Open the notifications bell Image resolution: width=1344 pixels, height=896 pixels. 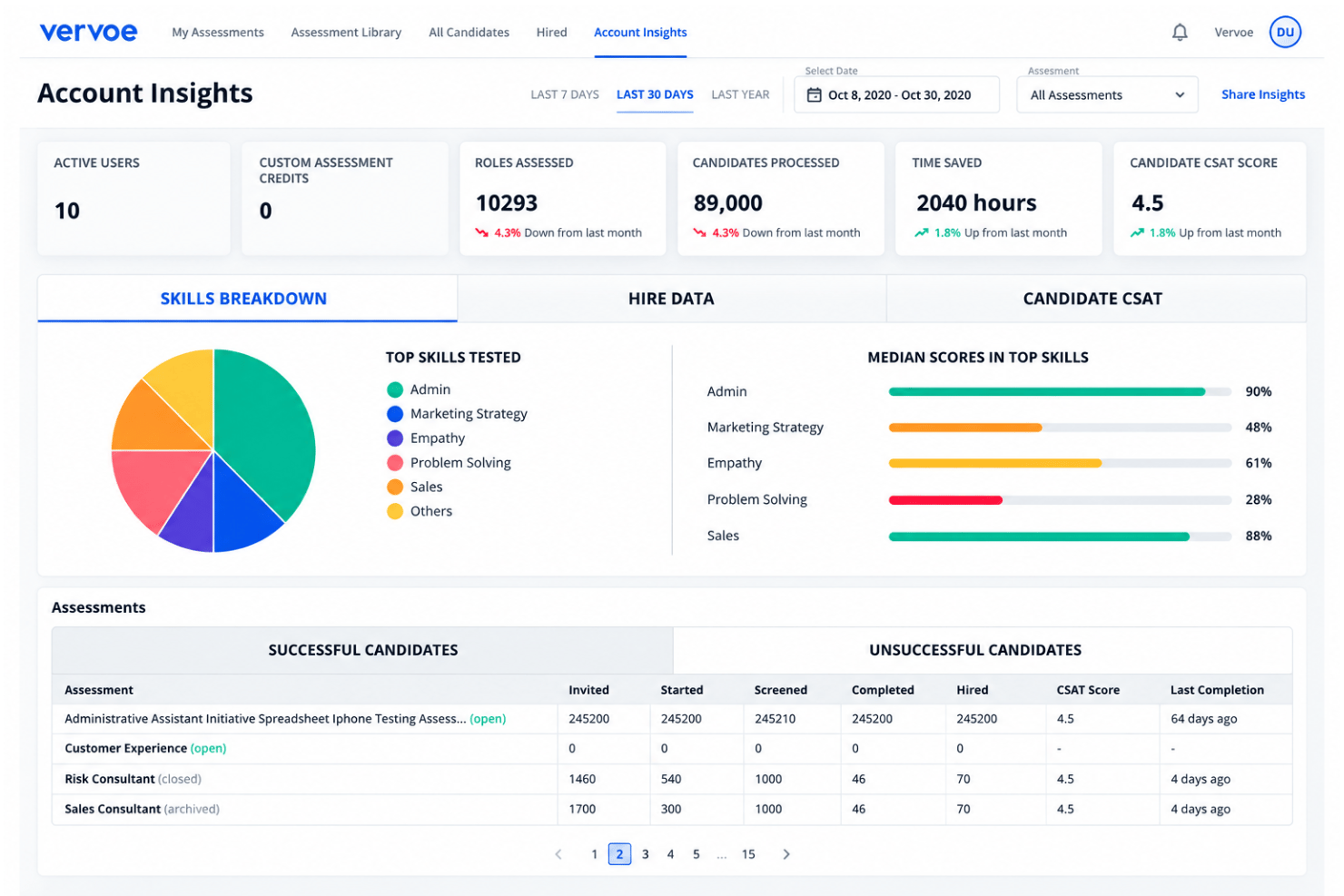click(x=1180, y=33)
